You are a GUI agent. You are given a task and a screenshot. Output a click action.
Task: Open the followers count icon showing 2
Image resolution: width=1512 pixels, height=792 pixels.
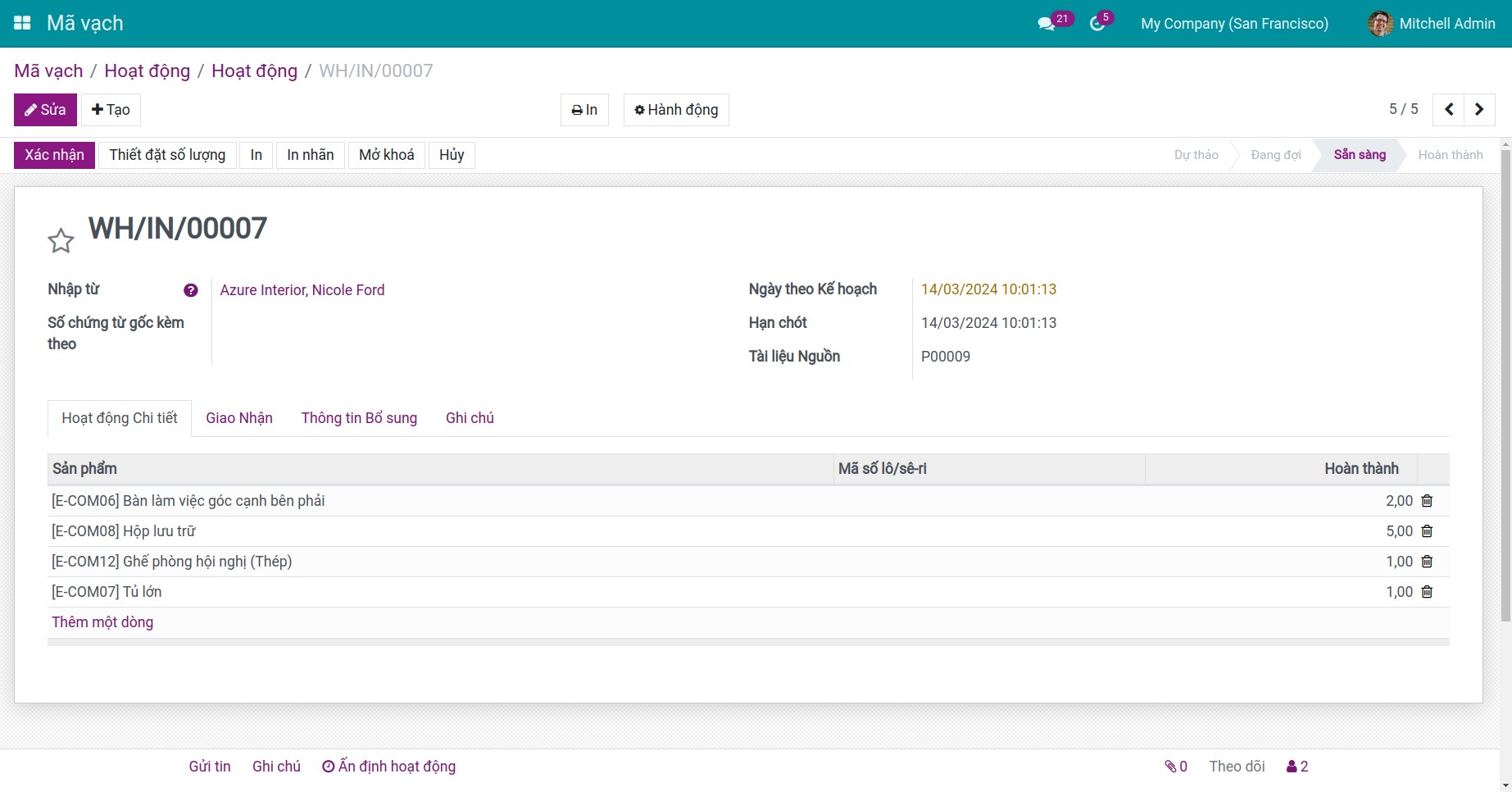click(x=1297, y=767)
